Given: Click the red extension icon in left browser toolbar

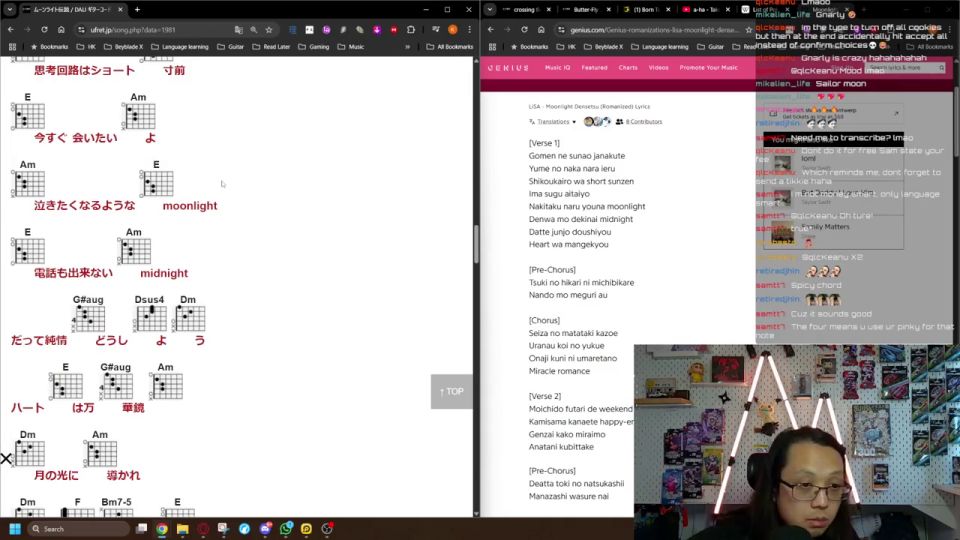Looking at the screenshot, I should click(x=394, y=29).
